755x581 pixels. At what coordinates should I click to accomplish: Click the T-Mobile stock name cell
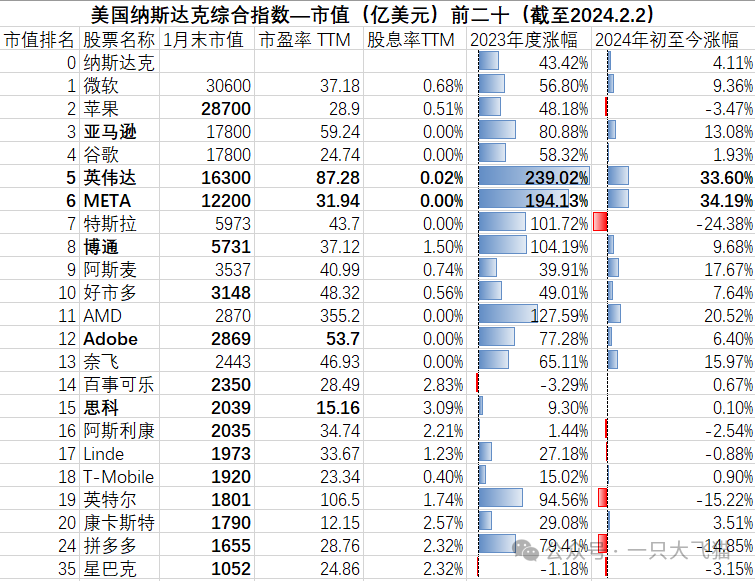click(118, 477)
